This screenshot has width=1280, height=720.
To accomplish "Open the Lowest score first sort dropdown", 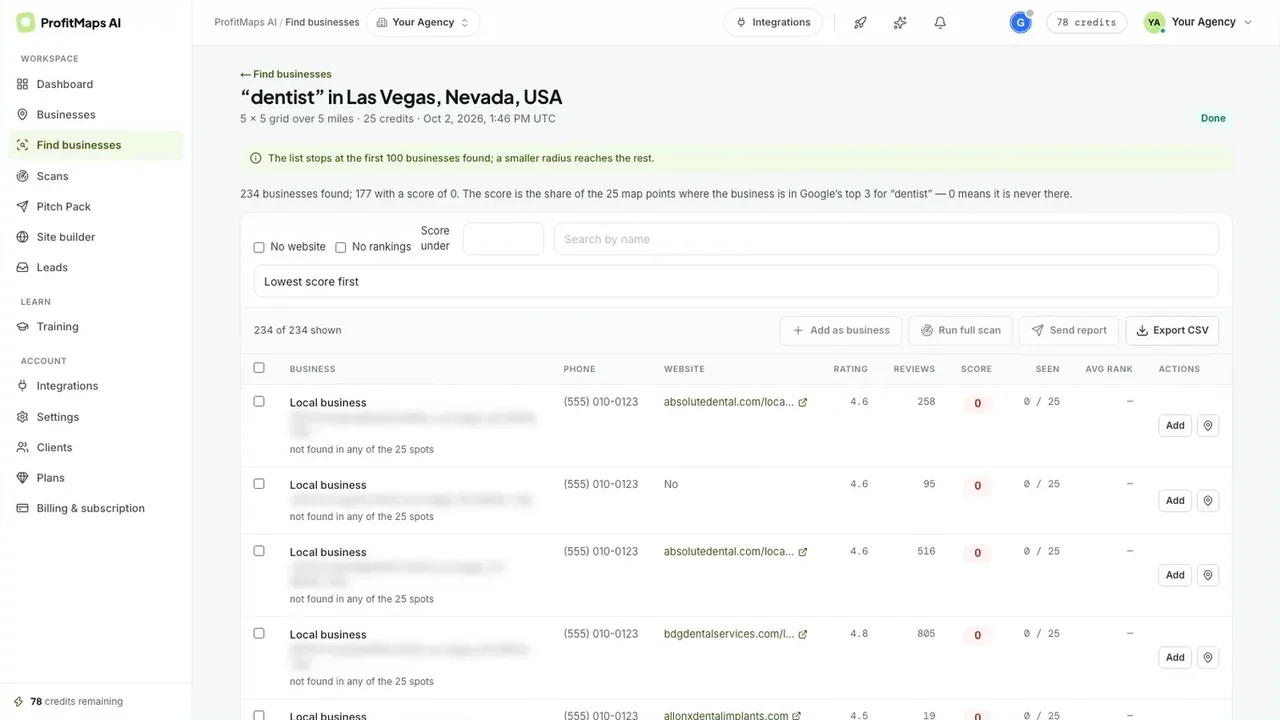I will (x=736, y=281).
